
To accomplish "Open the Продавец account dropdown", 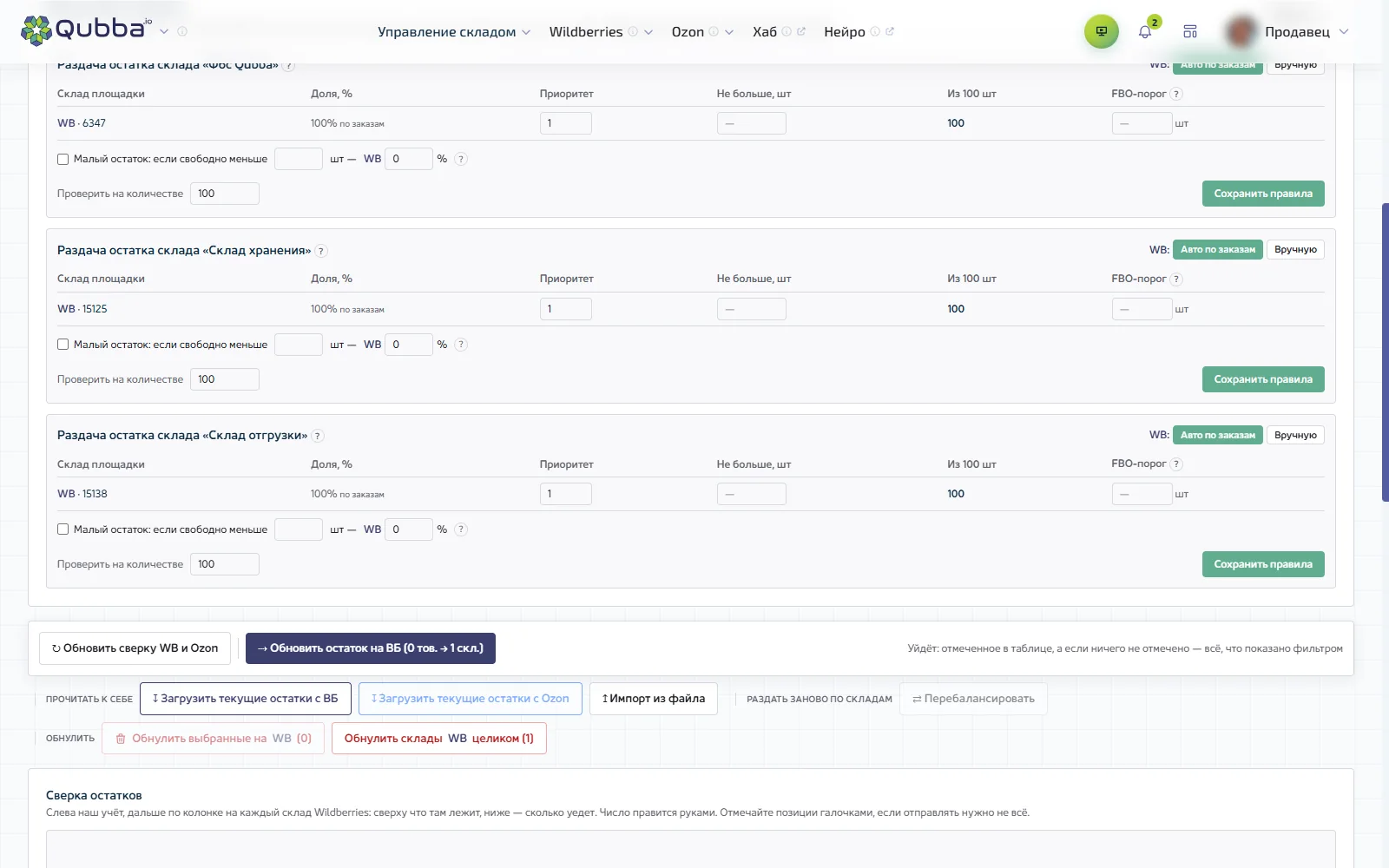I will pos(1289,32).
